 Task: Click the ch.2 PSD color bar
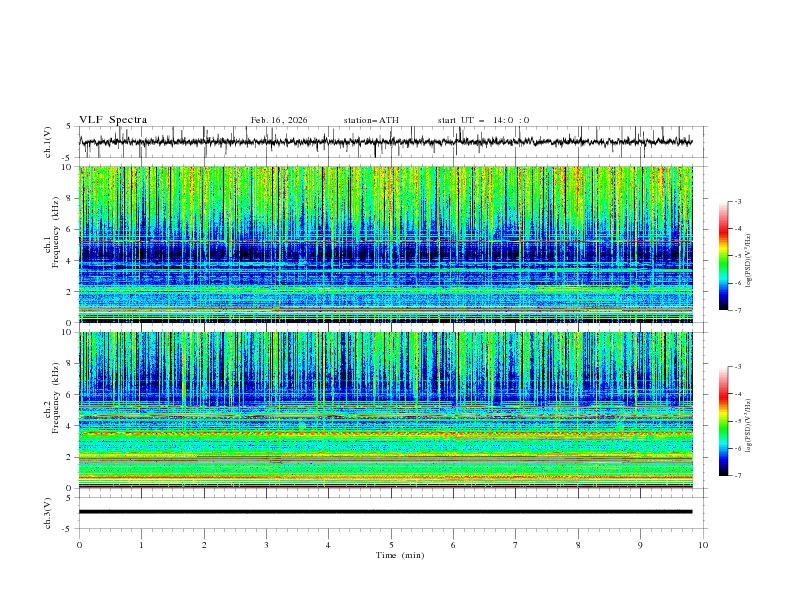coord(723,421)
